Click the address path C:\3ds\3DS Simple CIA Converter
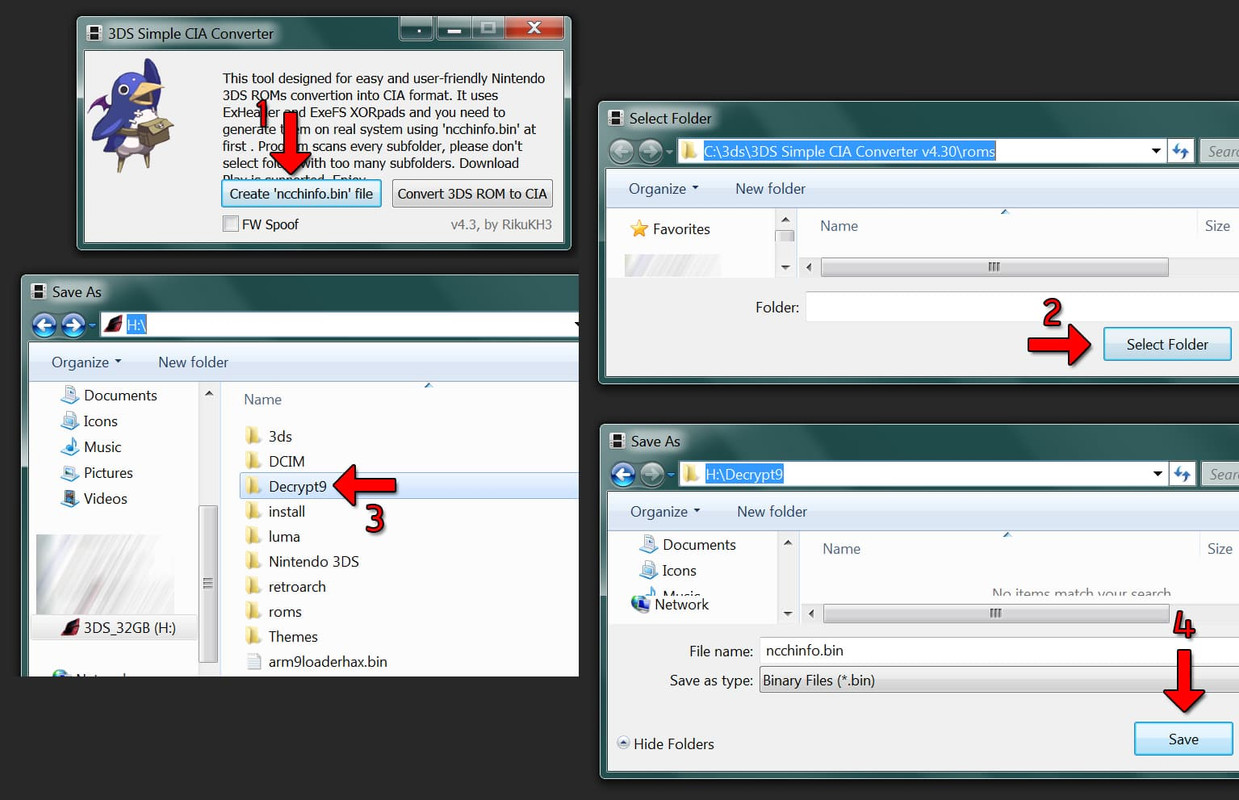Screen dimensions: 1239x800 [849, 151]
